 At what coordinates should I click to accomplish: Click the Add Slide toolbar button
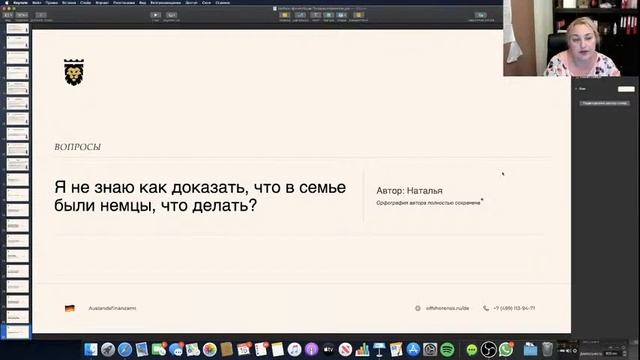(41, 15)
